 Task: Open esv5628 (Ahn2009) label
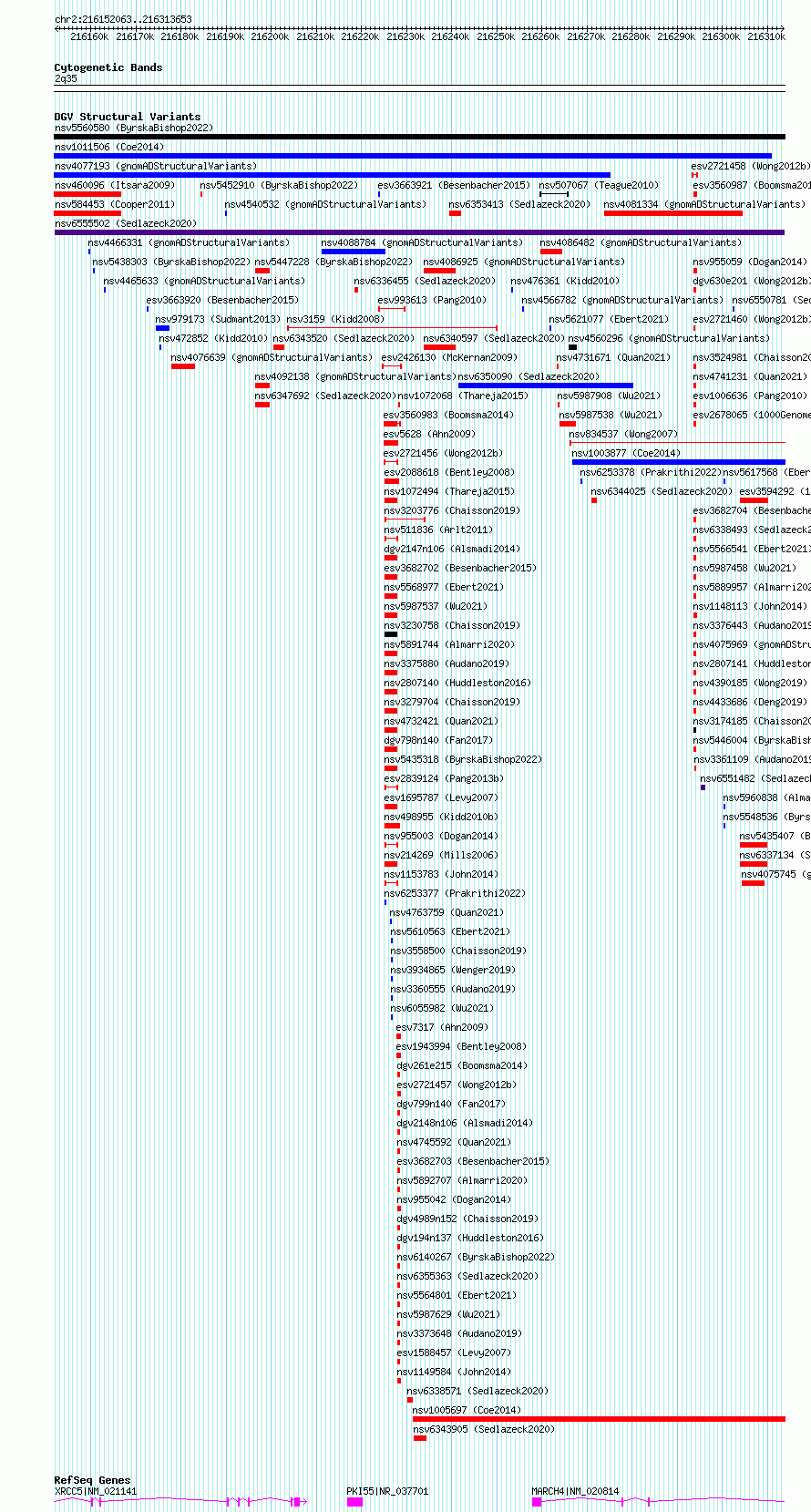pyautogui.click(x=429, y=435)
